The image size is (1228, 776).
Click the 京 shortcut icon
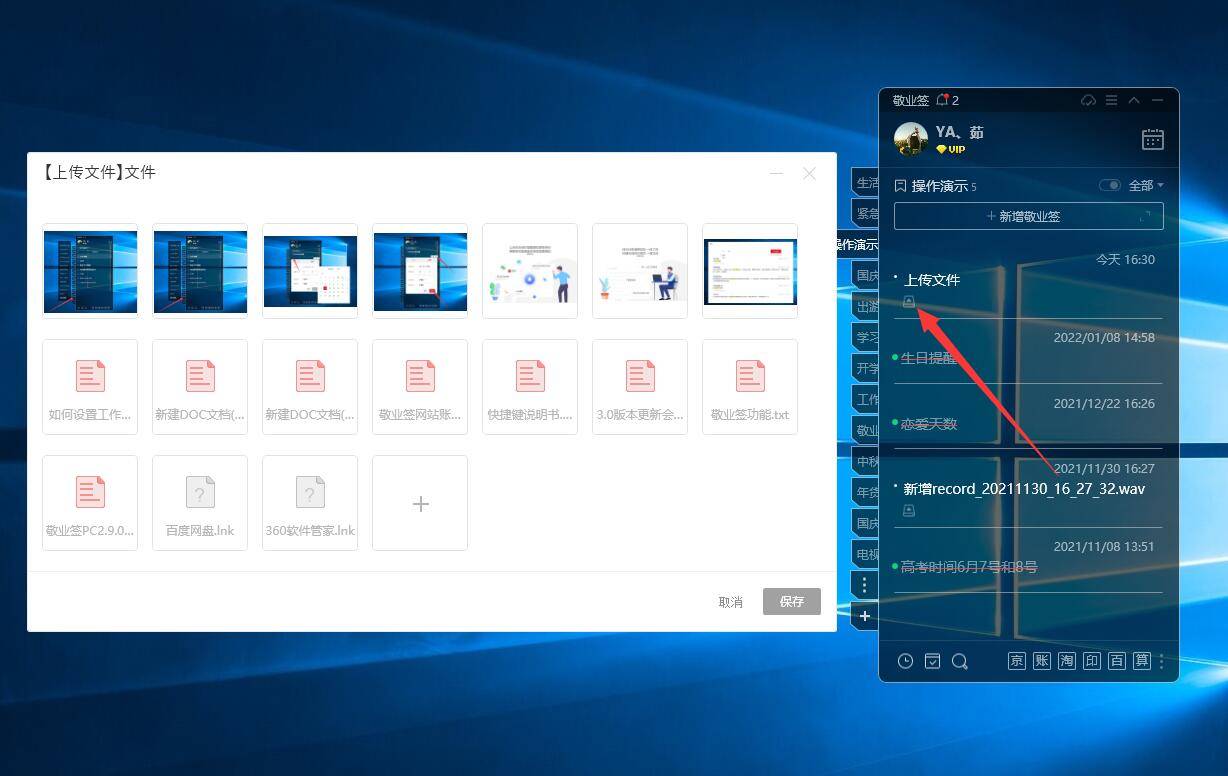(x=1017, y=661)
